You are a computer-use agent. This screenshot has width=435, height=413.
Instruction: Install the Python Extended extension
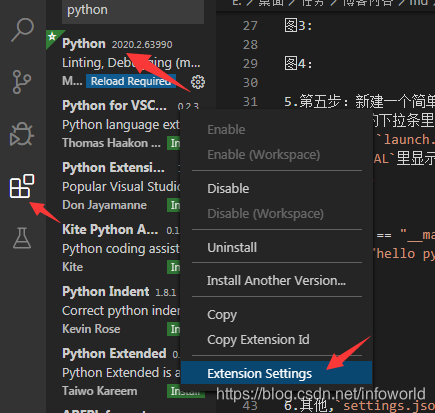pos(185,391)
